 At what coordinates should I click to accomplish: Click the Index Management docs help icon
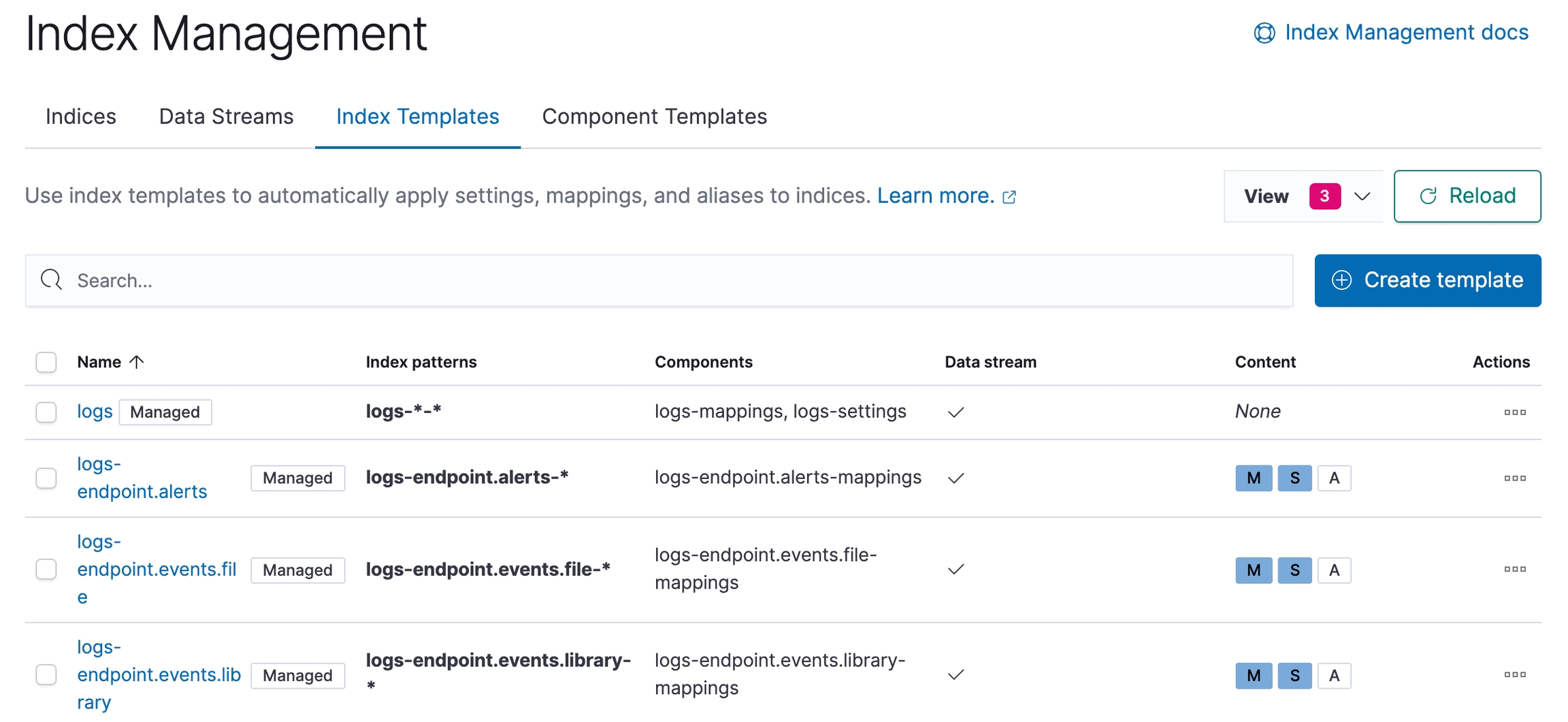coord(1264,33)
